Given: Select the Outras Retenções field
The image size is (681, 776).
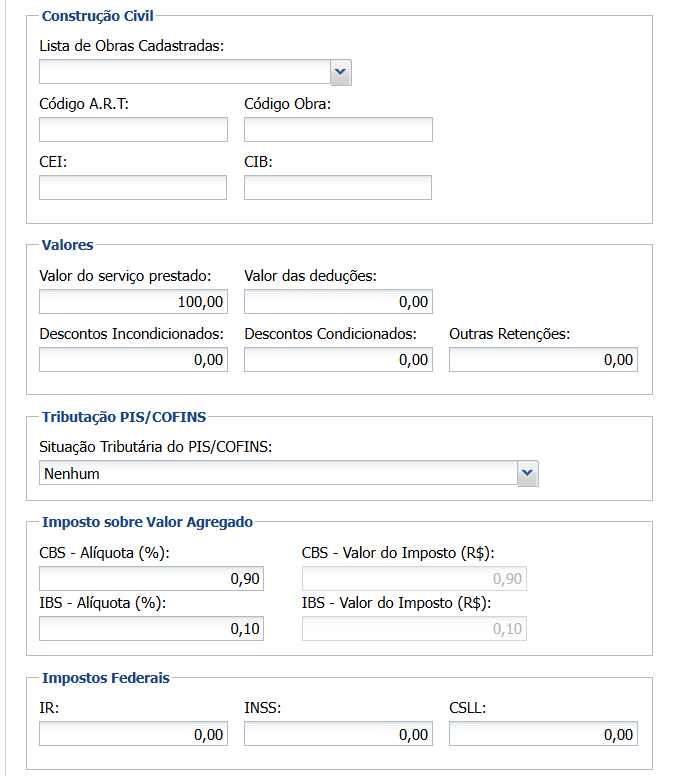Looking at the screenshot, I should pyautogui.click(x=543, y=360).
